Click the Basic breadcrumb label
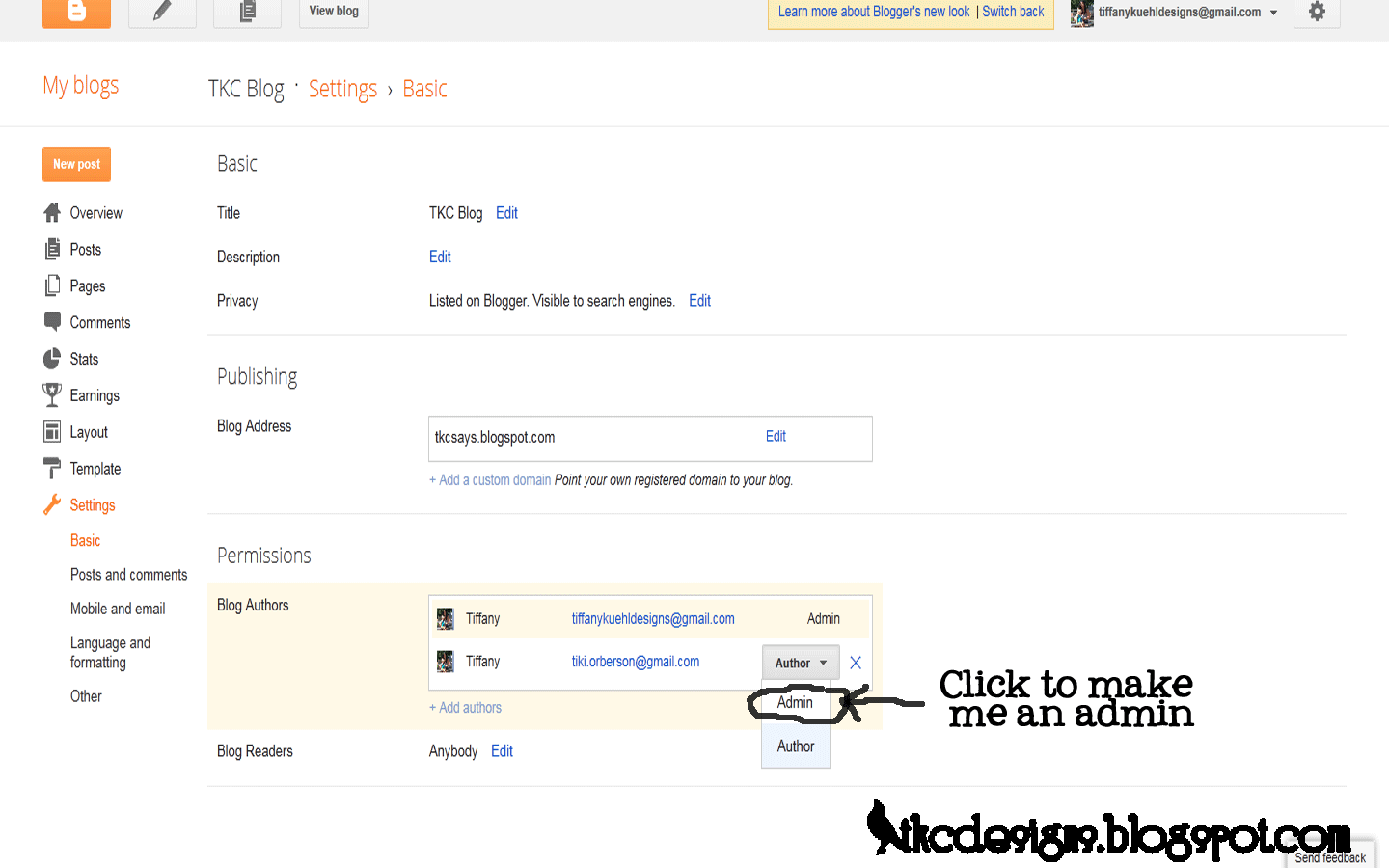Image resolution: width=1389 pixels, height=868 pixels. coord(424,89)
